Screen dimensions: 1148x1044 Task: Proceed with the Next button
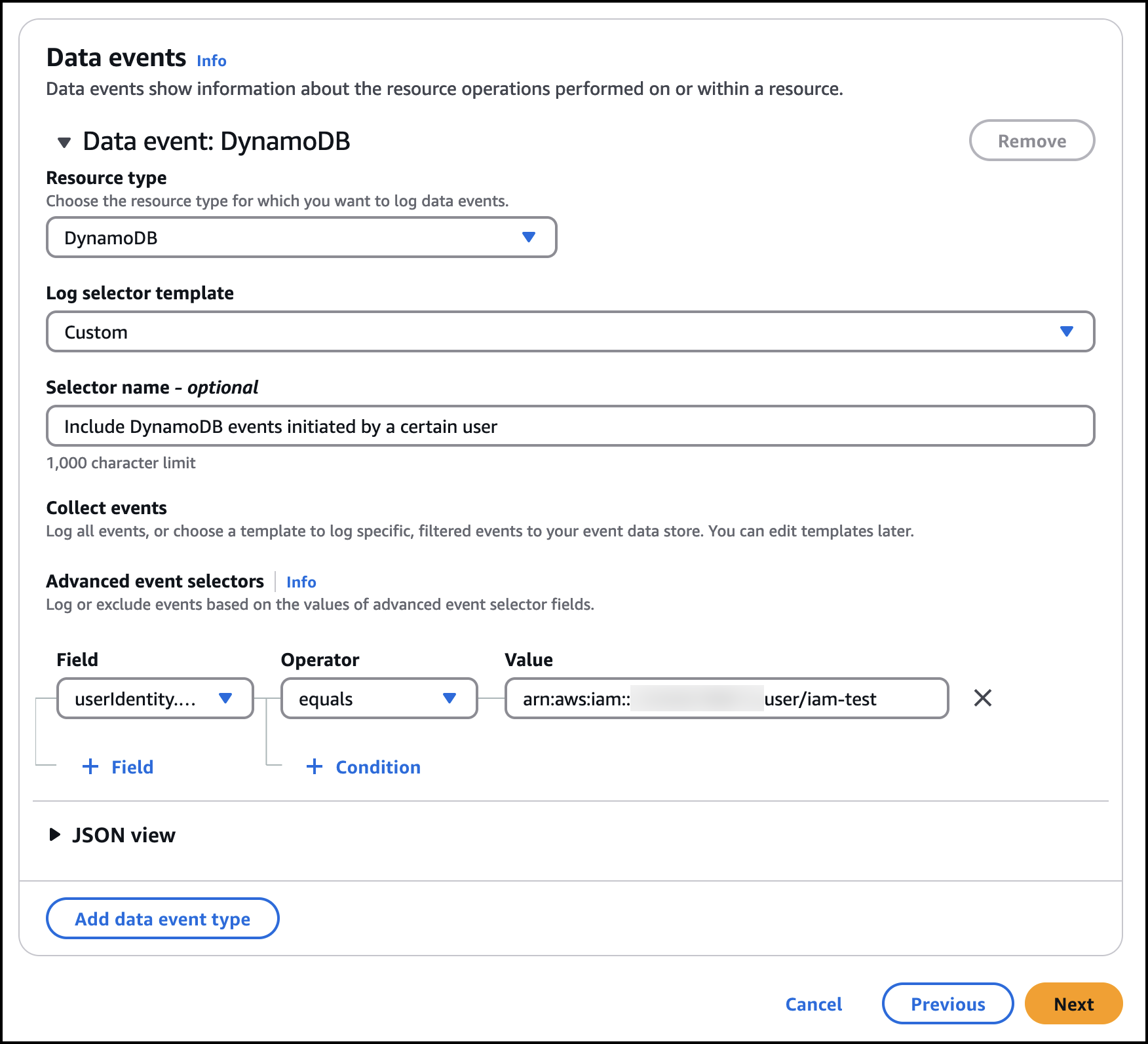(1073, 1004)
